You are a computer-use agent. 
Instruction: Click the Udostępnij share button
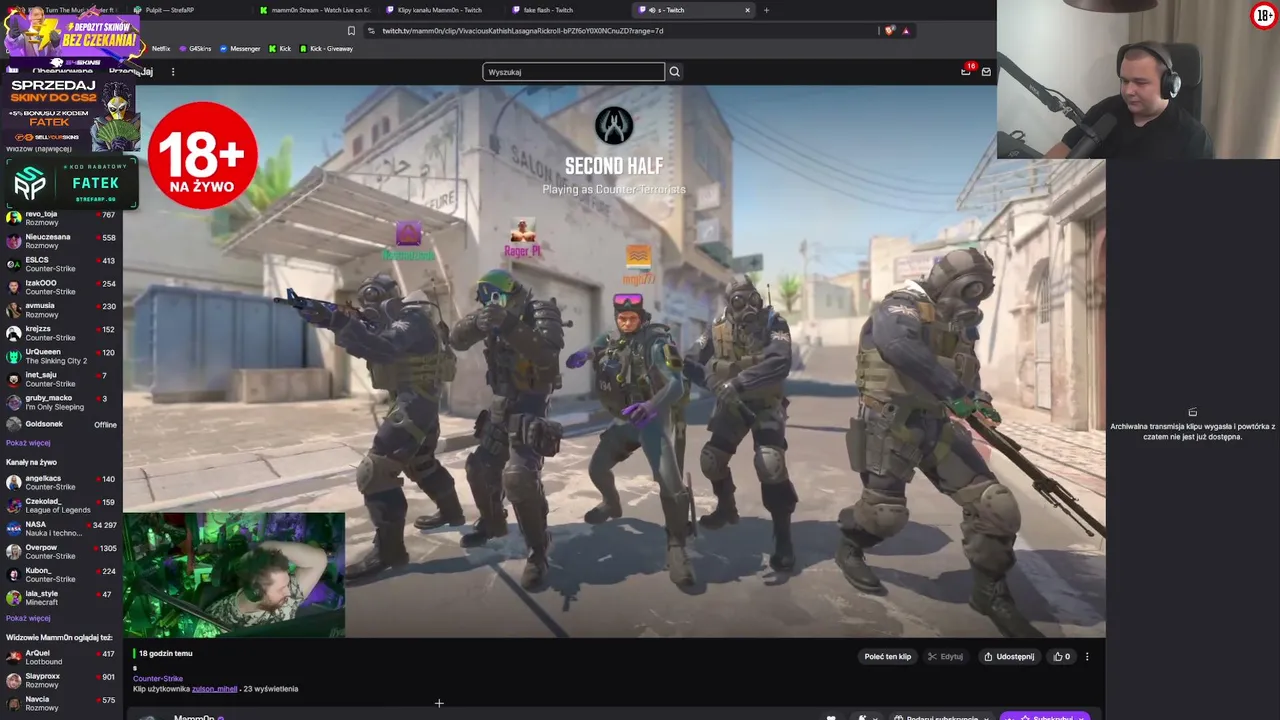[1009, 657]
